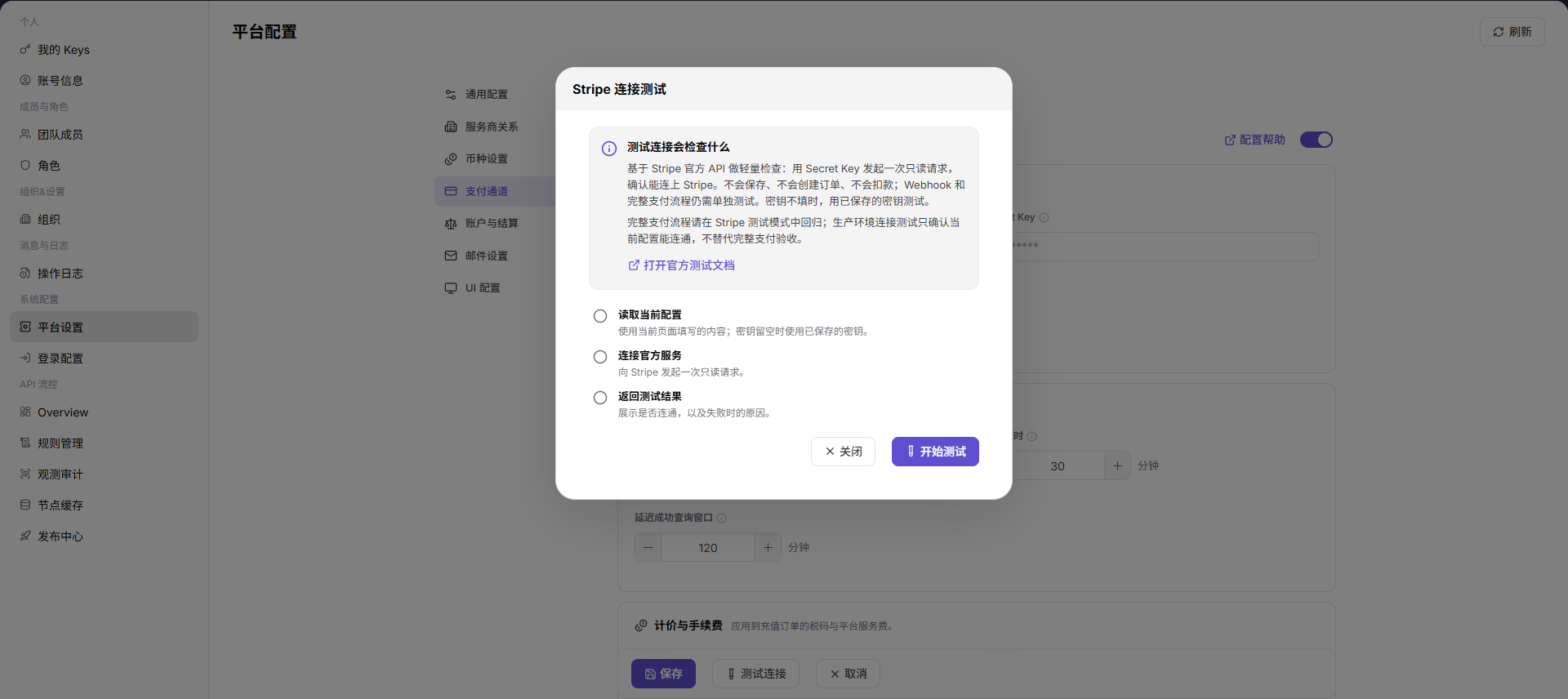This screenshot has height=699, width=1568.
Task: Click the 保存 button
Action: [663, 674]
